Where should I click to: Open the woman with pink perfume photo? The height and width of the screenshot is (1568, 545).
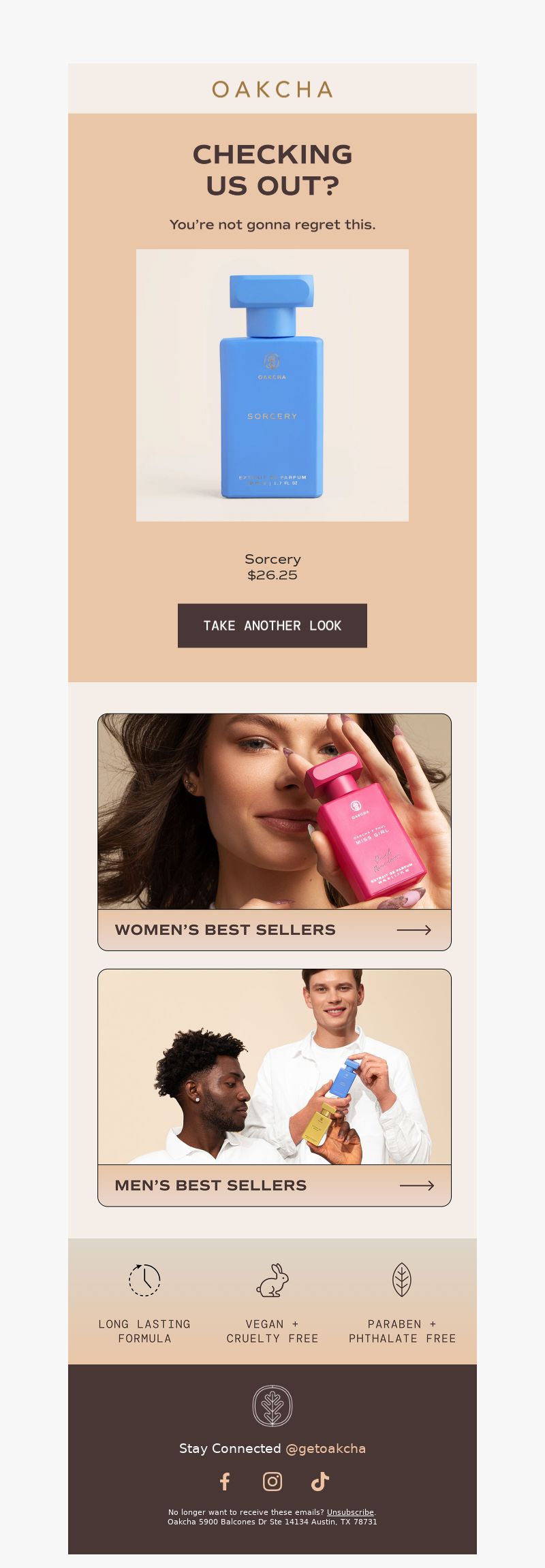[x=275, y=812]
